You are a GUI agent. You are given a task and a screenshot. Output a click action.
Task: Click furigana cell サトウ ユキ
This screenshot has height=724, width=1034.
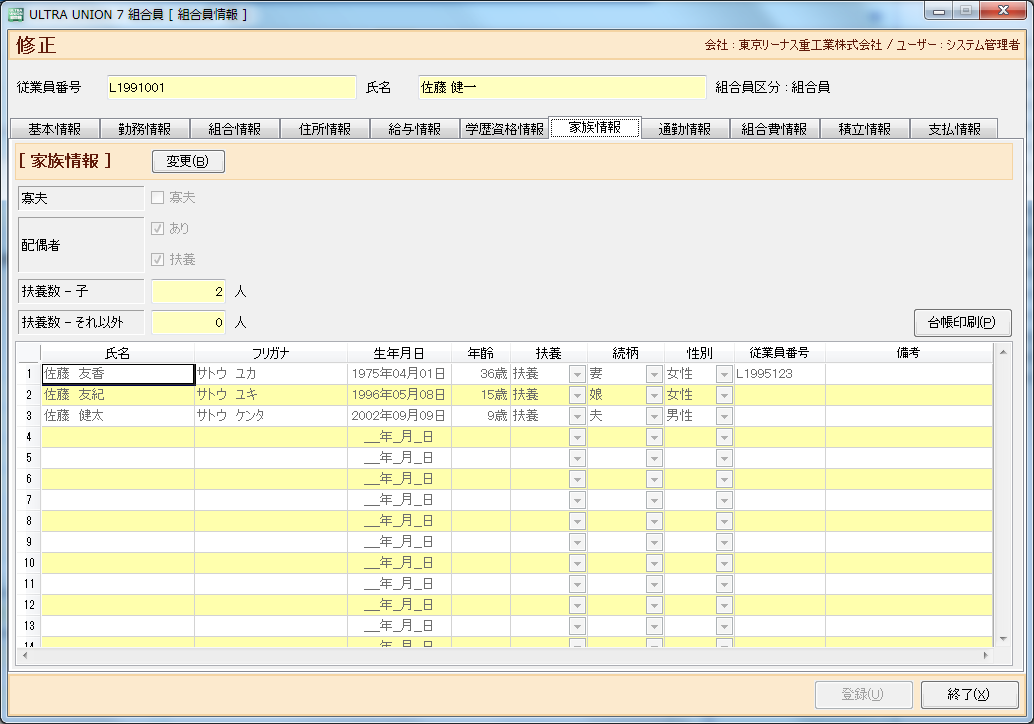click(x=271, y=395)
